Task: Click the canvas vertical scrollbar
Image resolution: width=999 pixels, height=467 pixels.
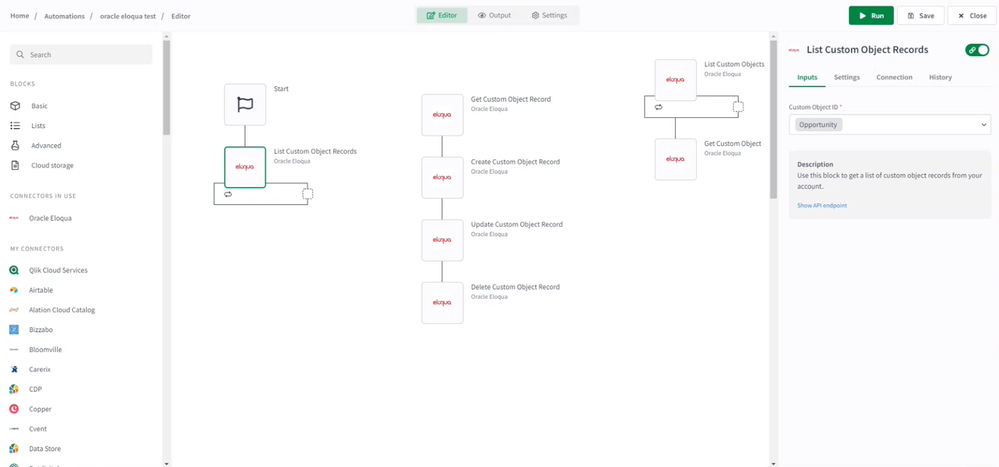Action: tap(773, 119)
